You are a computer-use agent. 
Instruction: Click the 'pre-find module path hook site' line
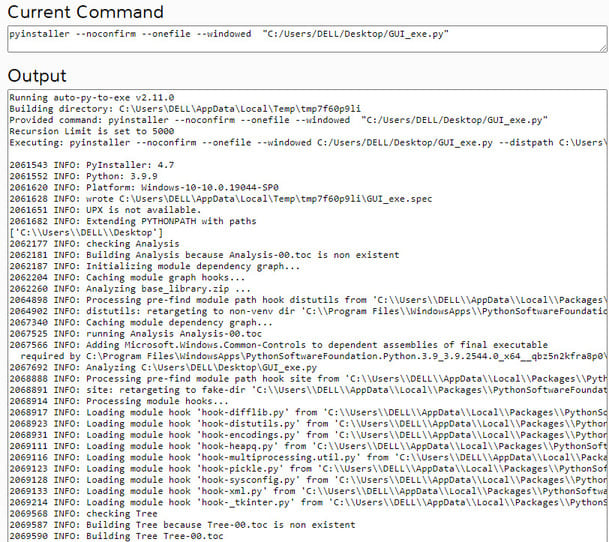coord(308,379)
